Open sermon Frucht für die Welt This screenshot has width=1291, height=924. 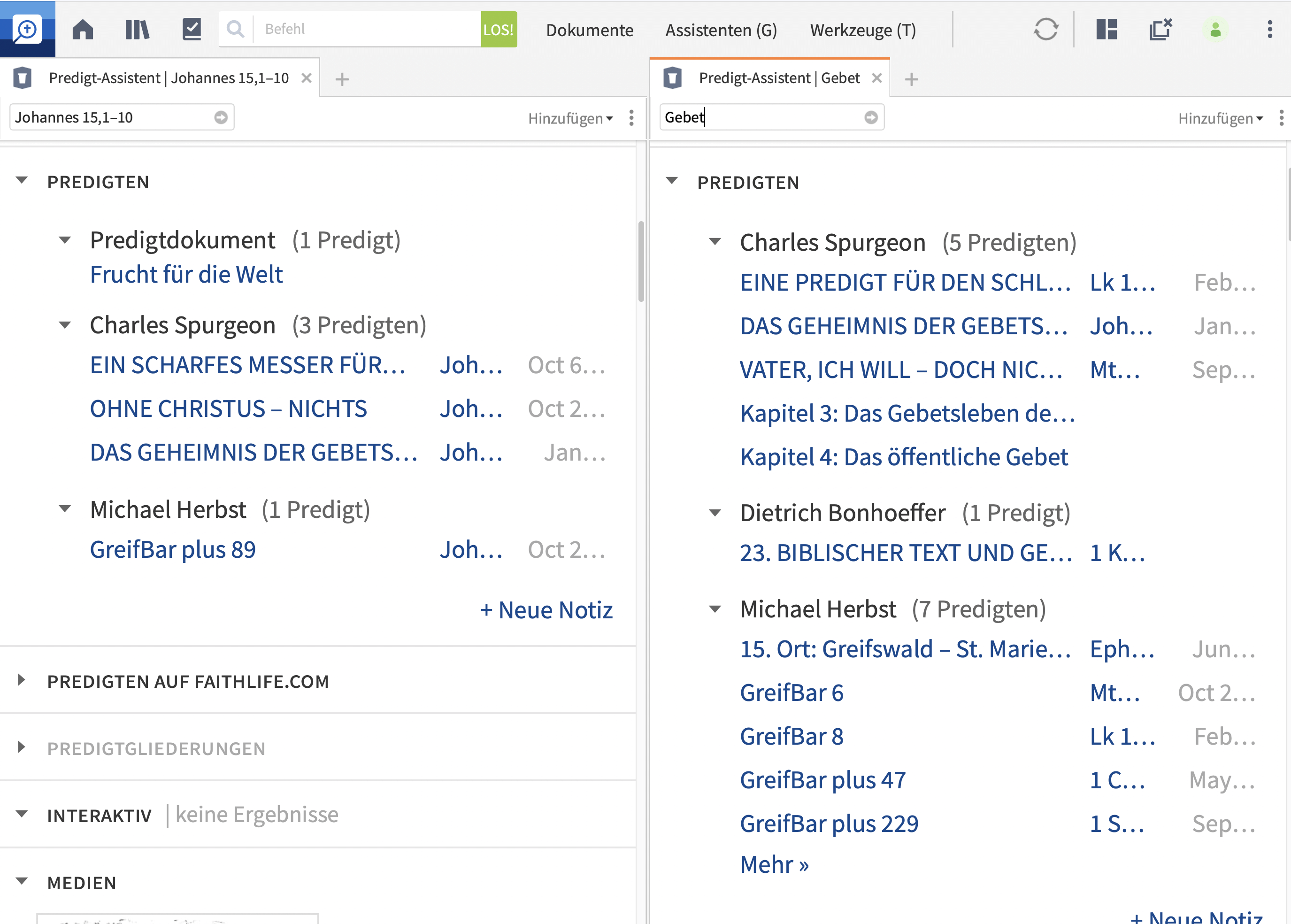(186, 275)
